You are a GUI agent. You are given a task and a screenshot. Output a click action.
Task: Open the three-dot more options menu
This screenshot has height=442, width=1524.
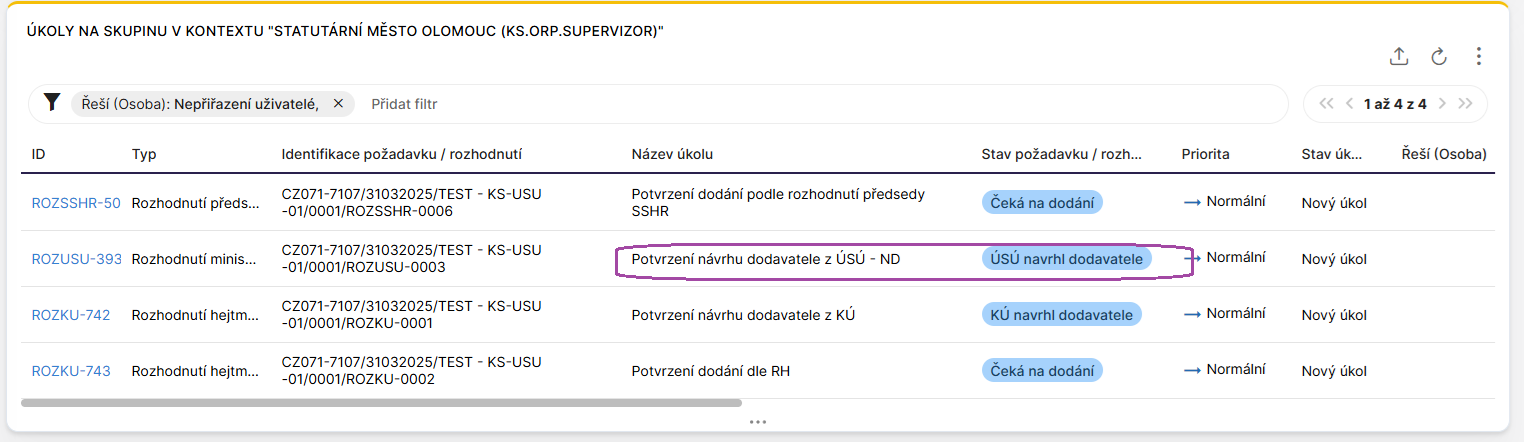click(x=1479, y=56)
